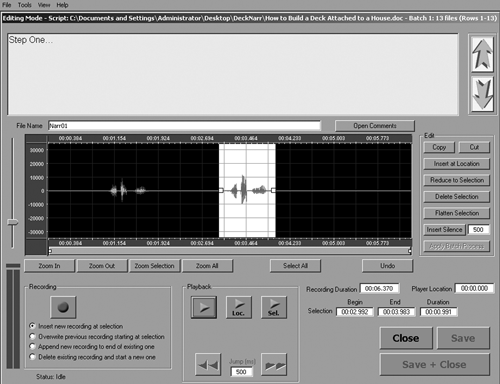
Task: Click the Insert Silence duration field showing 500
Action: (479, 230)
